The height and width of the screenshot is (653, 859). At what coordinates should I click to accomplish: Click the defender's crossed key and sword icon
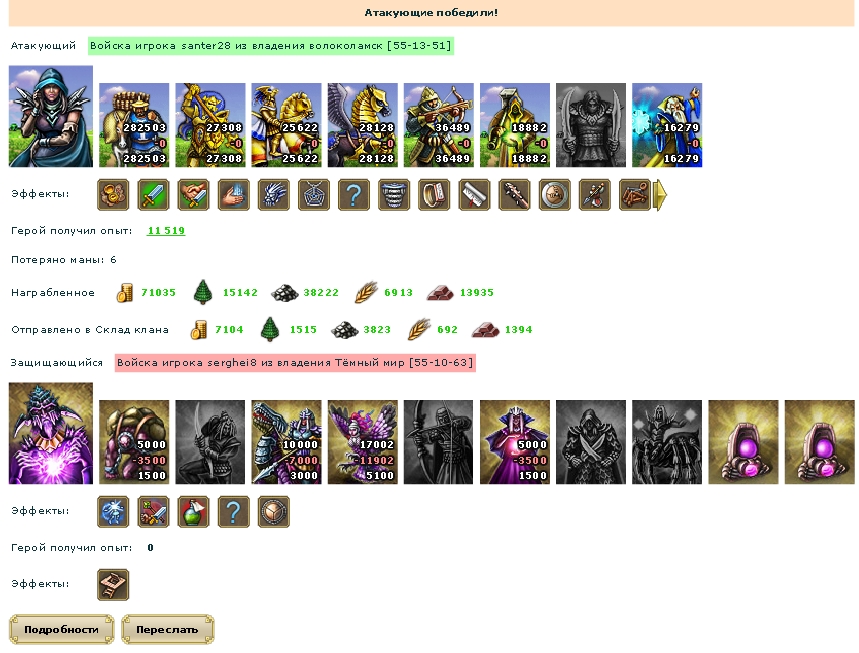[x=153, y=512]
